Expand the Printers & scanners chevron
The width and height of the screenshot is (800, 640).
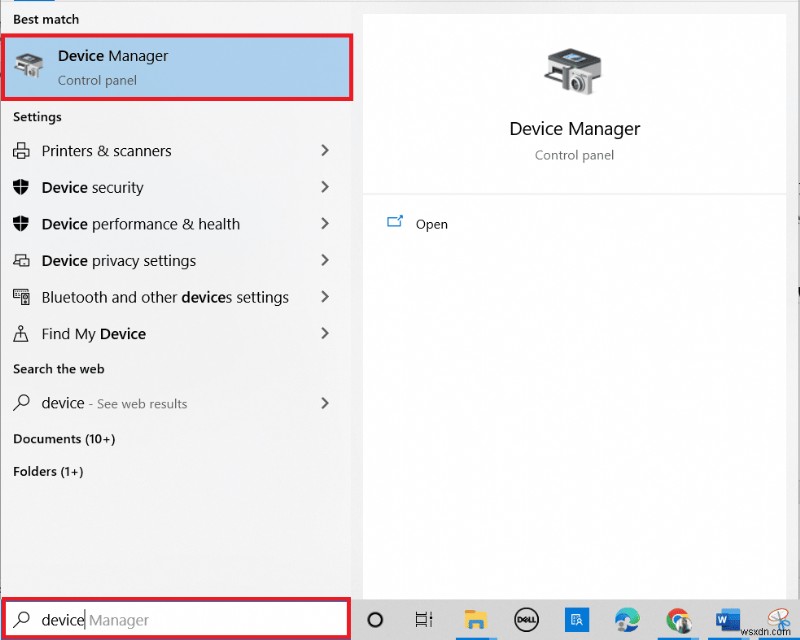(324, 151)
